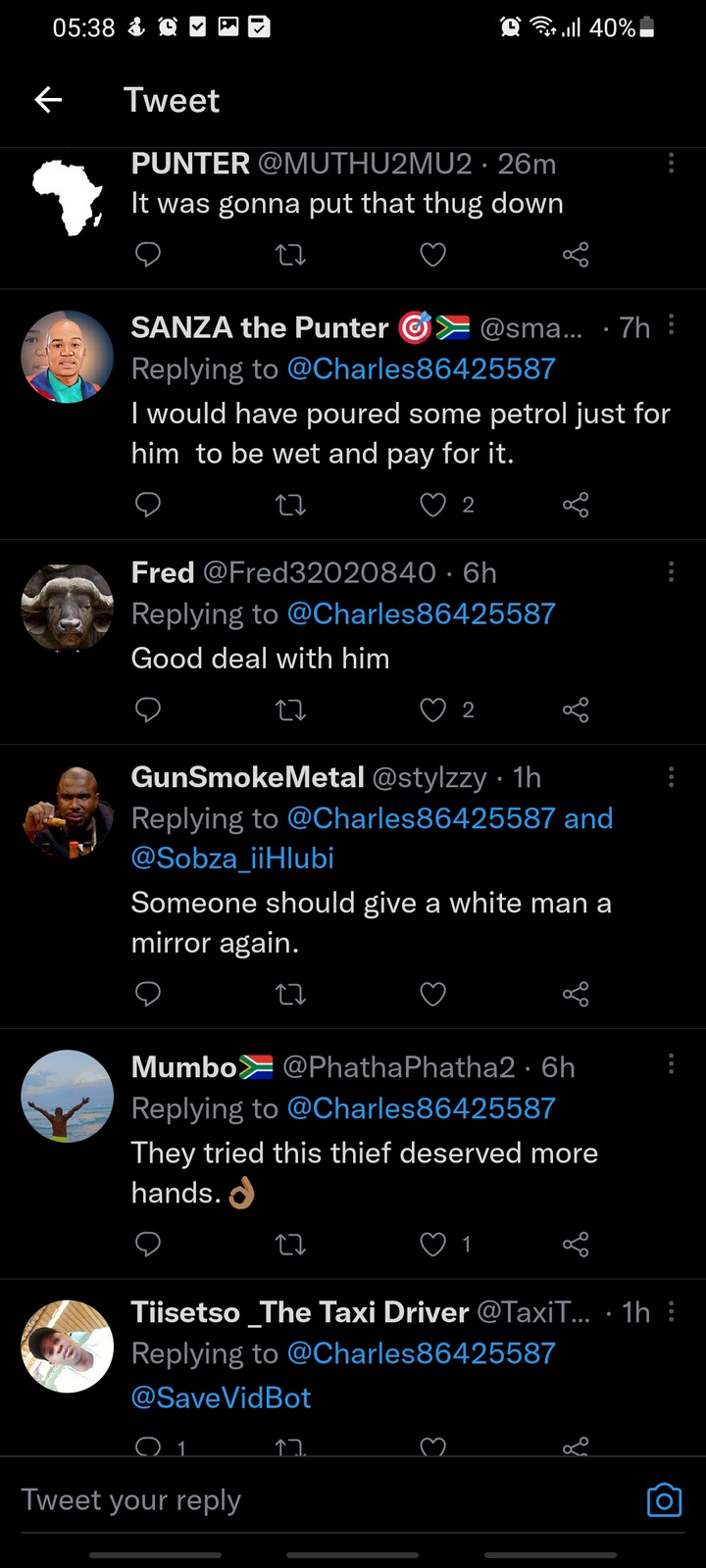The height and width of the screenshot is (1568, 706).
Task: Open @Sobza_iiHlubi profile mention
Action: coord(232,858)
